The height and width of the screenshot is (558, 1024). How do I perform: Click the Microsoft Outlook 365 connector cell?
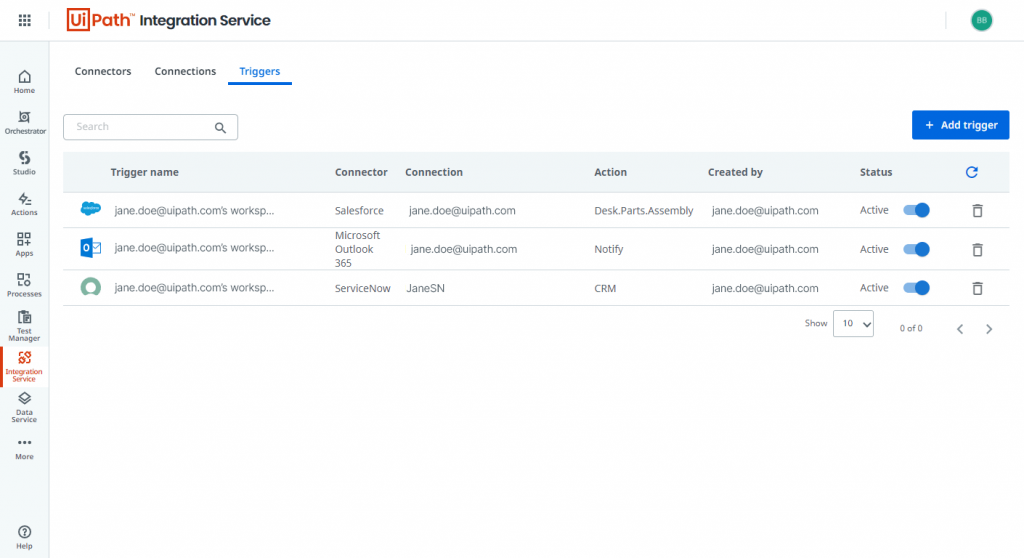pyautogui.click(x=357, y=249)
